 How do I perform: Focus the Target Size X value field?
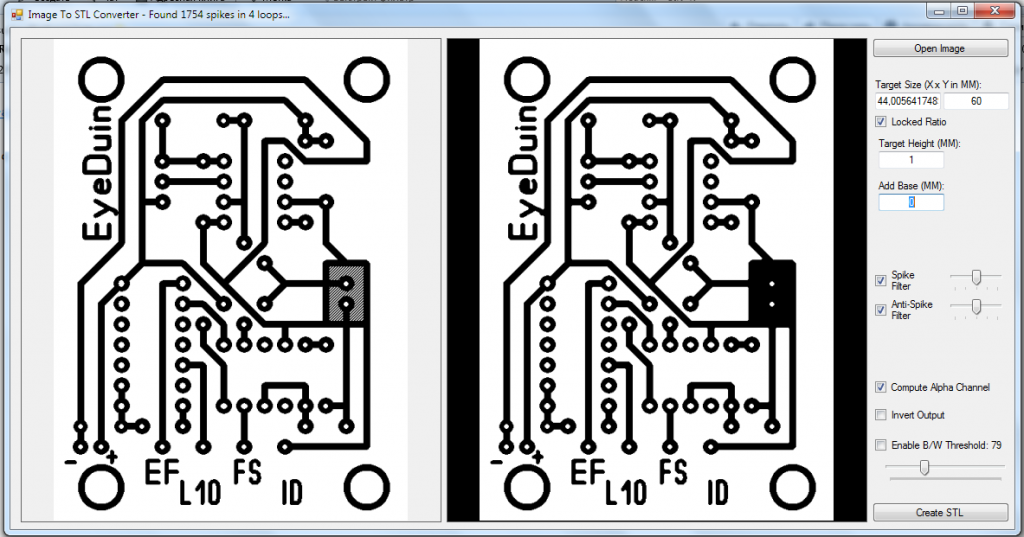907,101
